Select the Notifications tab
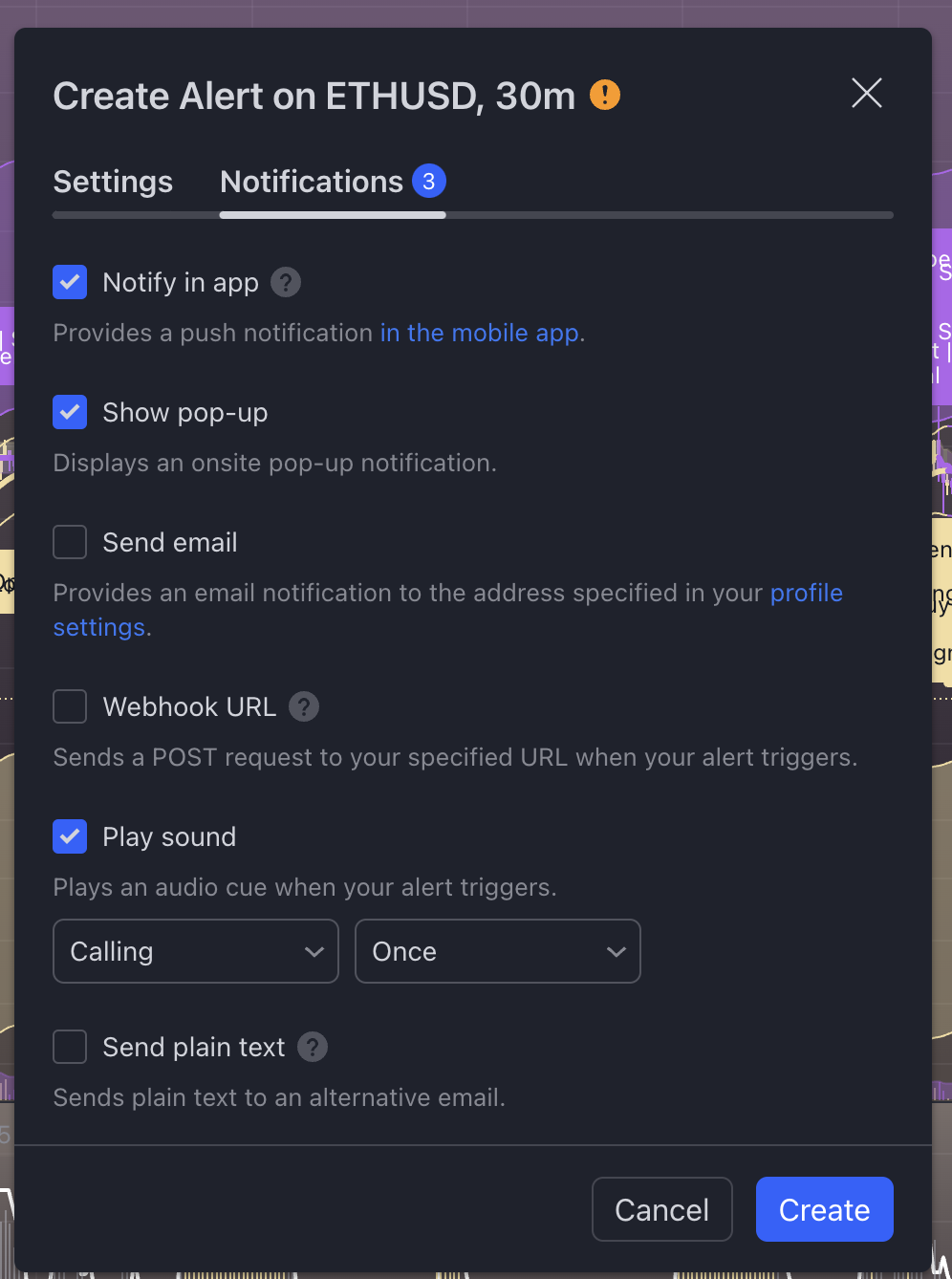 pyautogui.click(x=312, y=182)
